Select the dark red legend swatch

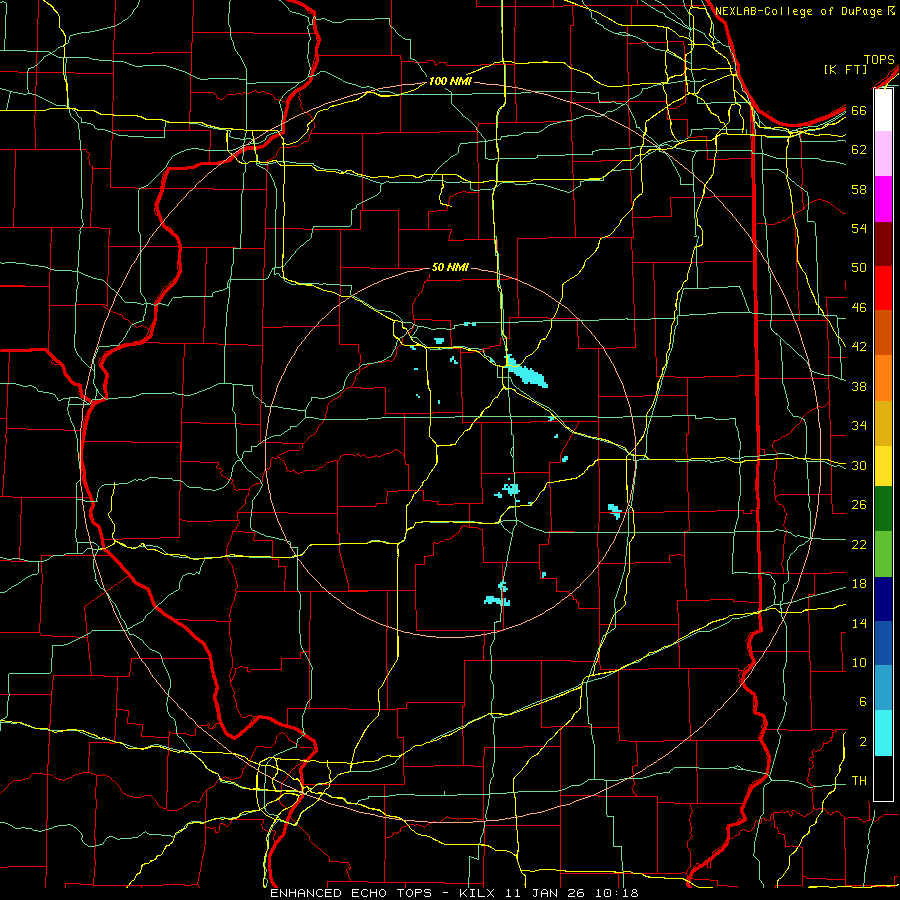coord(883,244)
